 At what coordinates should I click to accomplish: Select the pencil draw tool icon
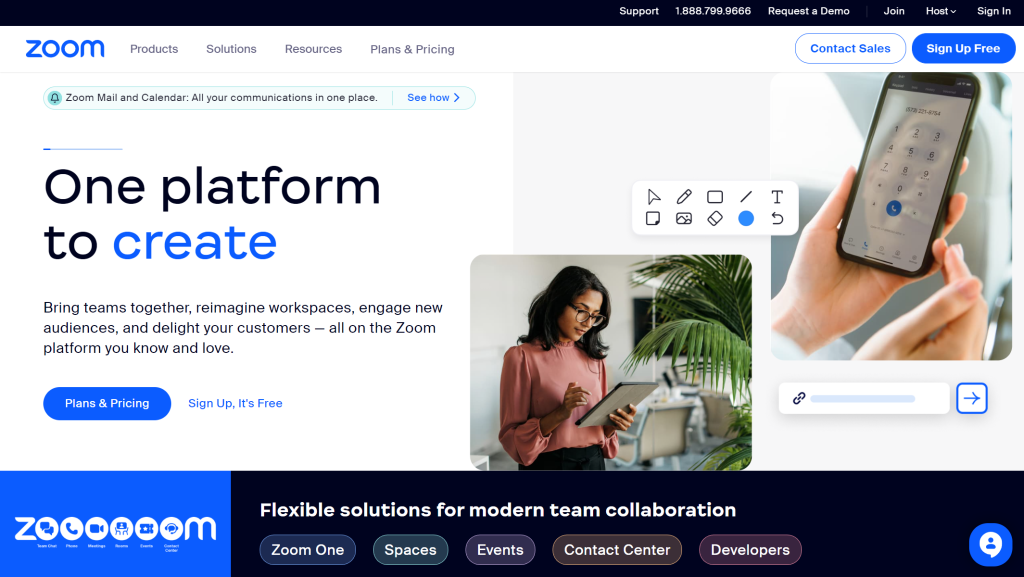pos(684,196)
